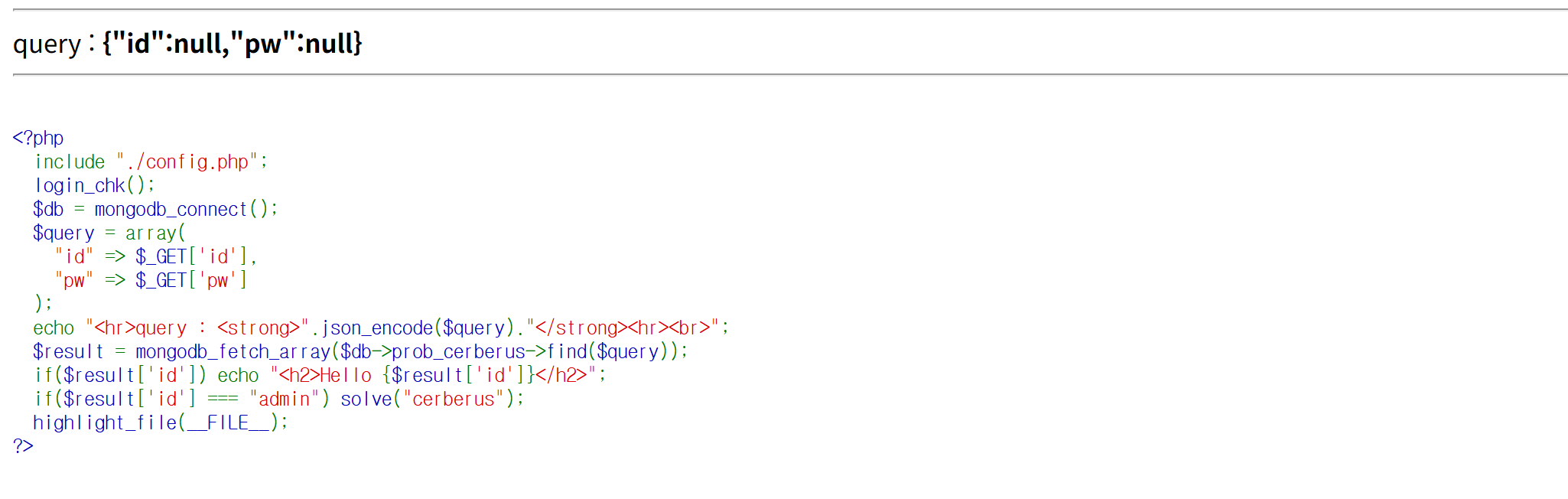This screenshot has height=499, width=1568.
Task: Click the $result variable assignment
Action: pyautogui.click(x=67, y=352)
